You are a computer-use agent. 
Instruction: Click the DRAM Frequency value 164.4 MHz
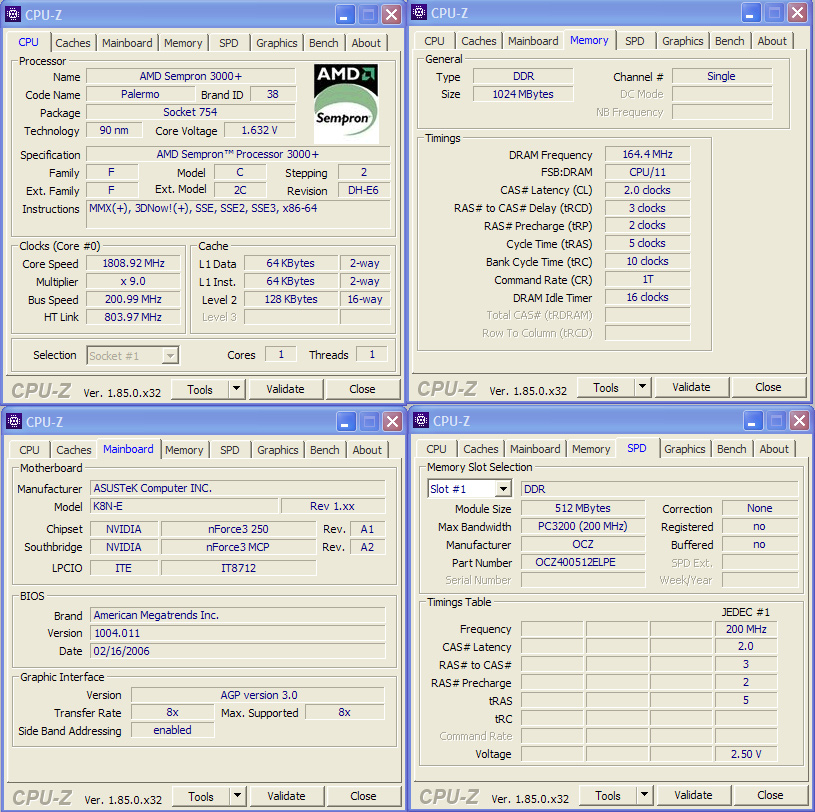[x=648, y=154]
